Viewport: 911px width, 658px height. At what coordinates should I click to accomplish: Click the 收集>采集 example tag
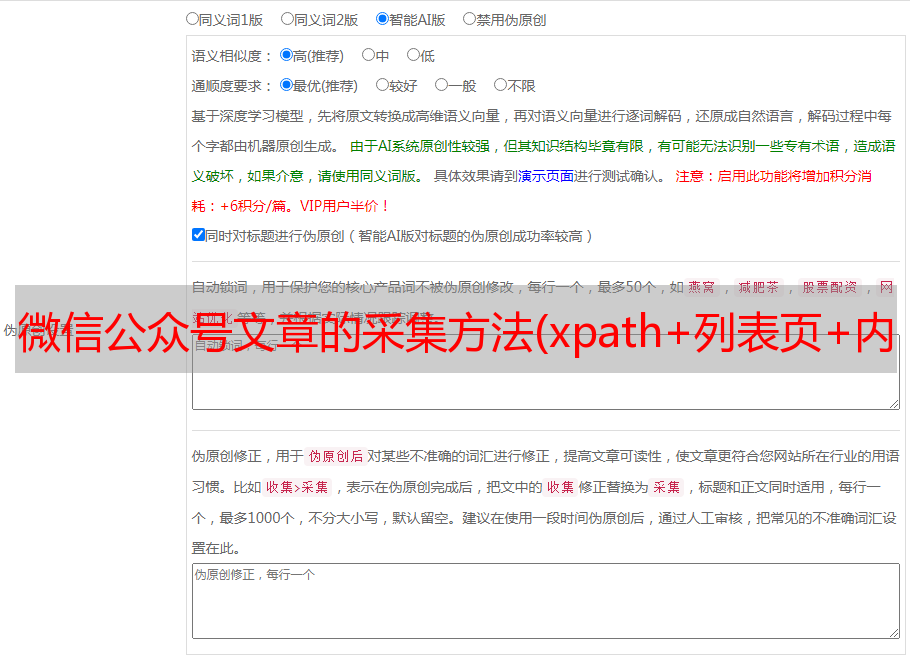click(x=297, y=487)
